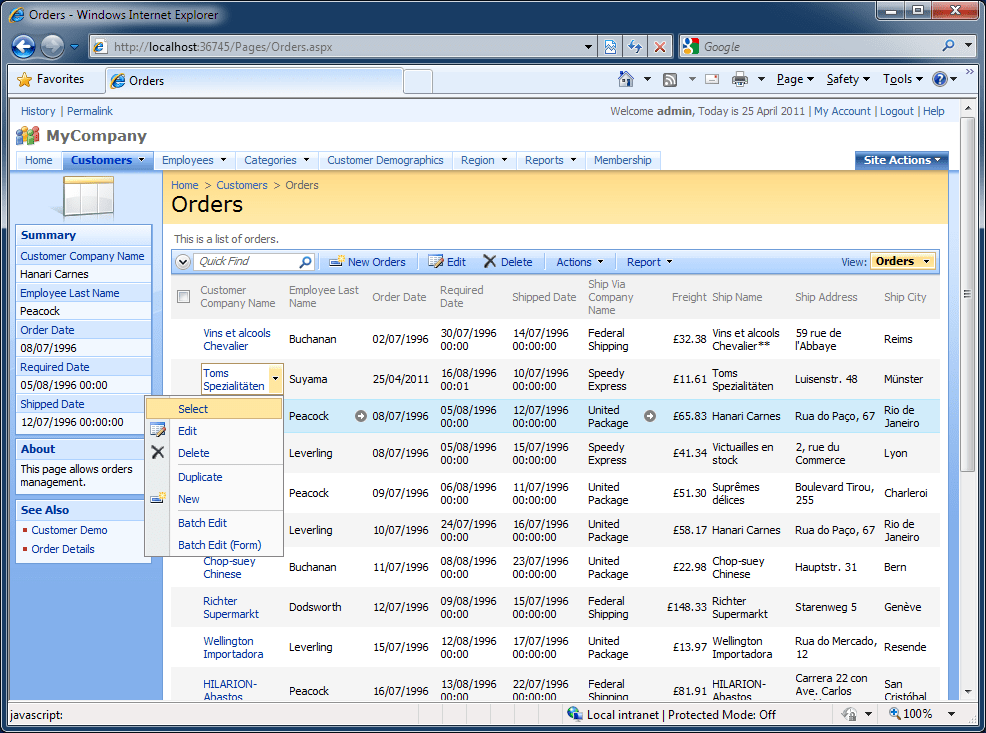Open the browser home icon
The image size is (986, 733).
[x=626, y=79]
